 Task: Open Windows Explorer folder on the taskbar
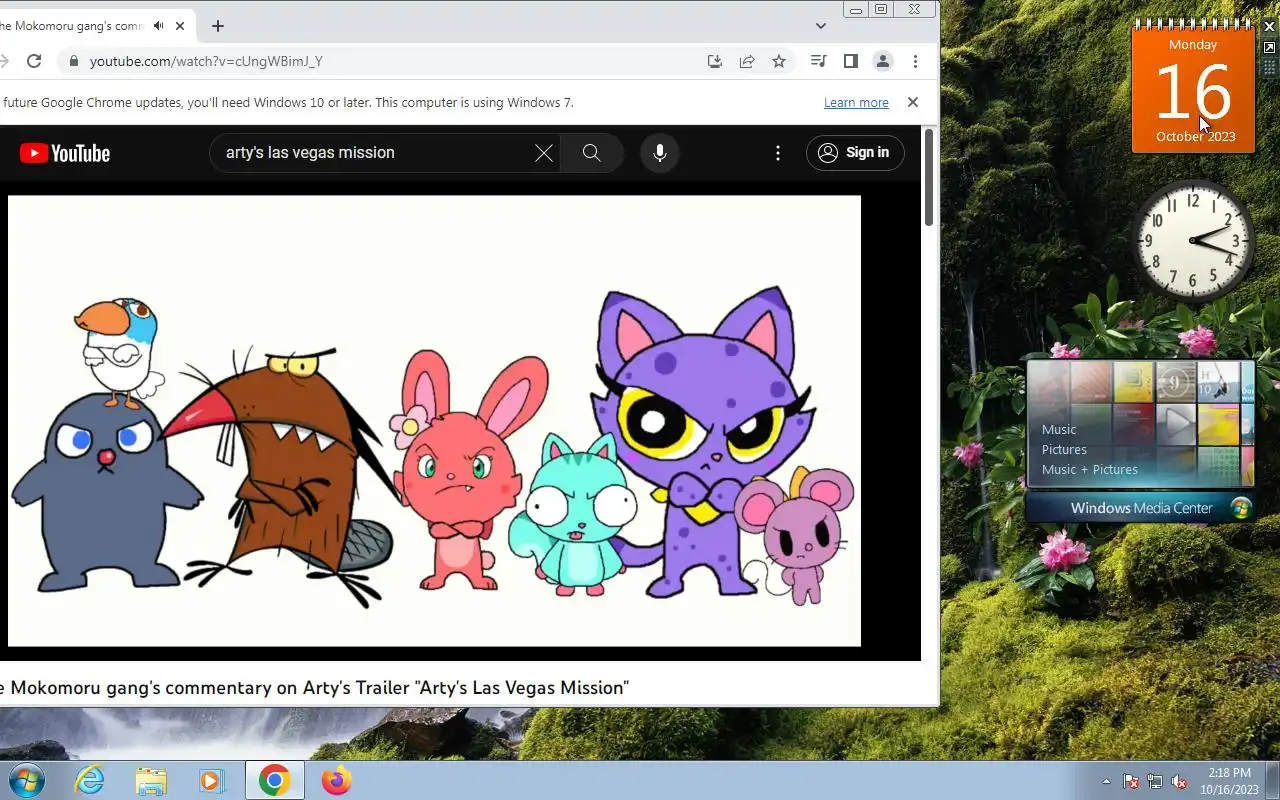151,780
